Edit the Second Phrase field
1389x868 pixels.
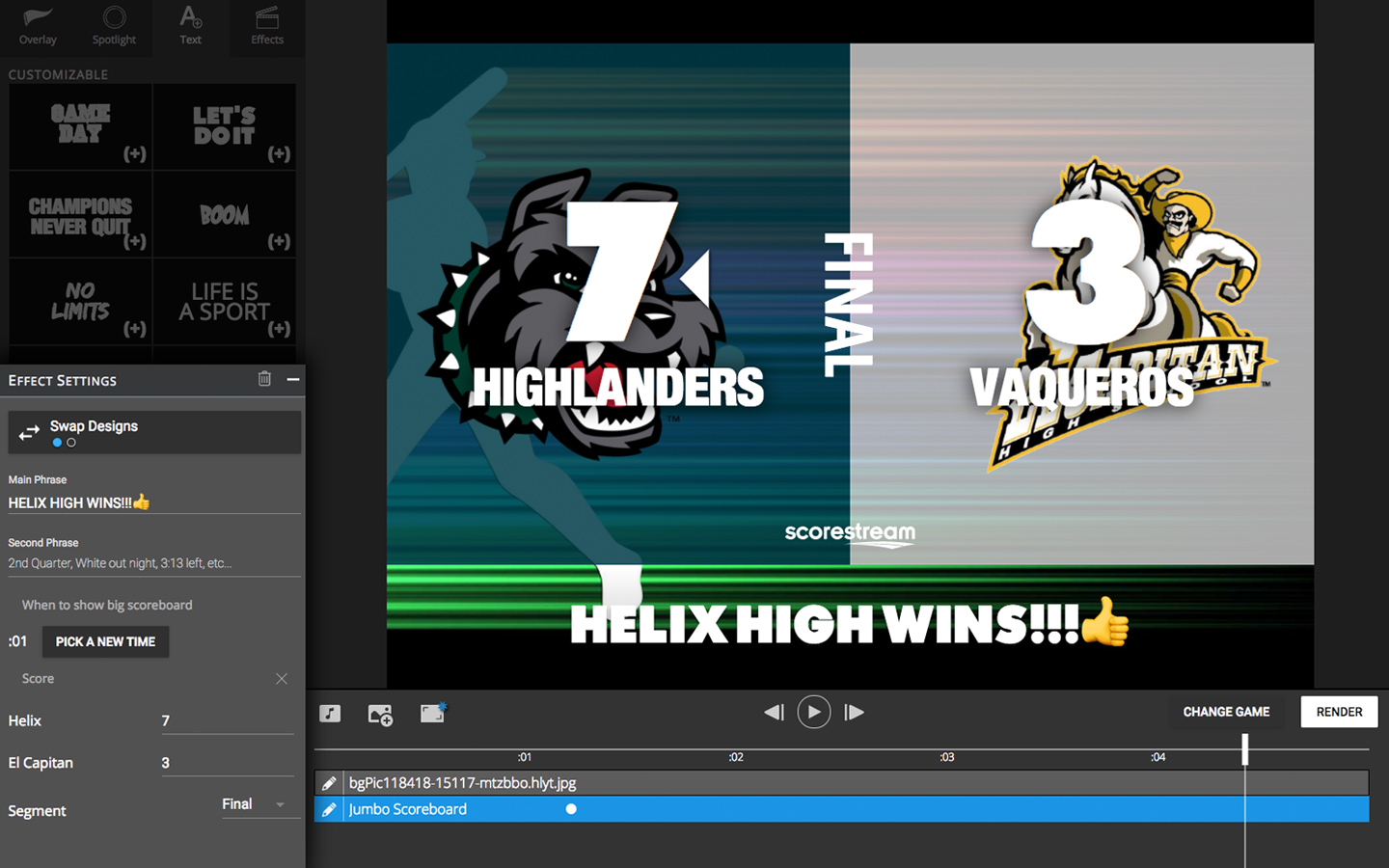[154, 563]
